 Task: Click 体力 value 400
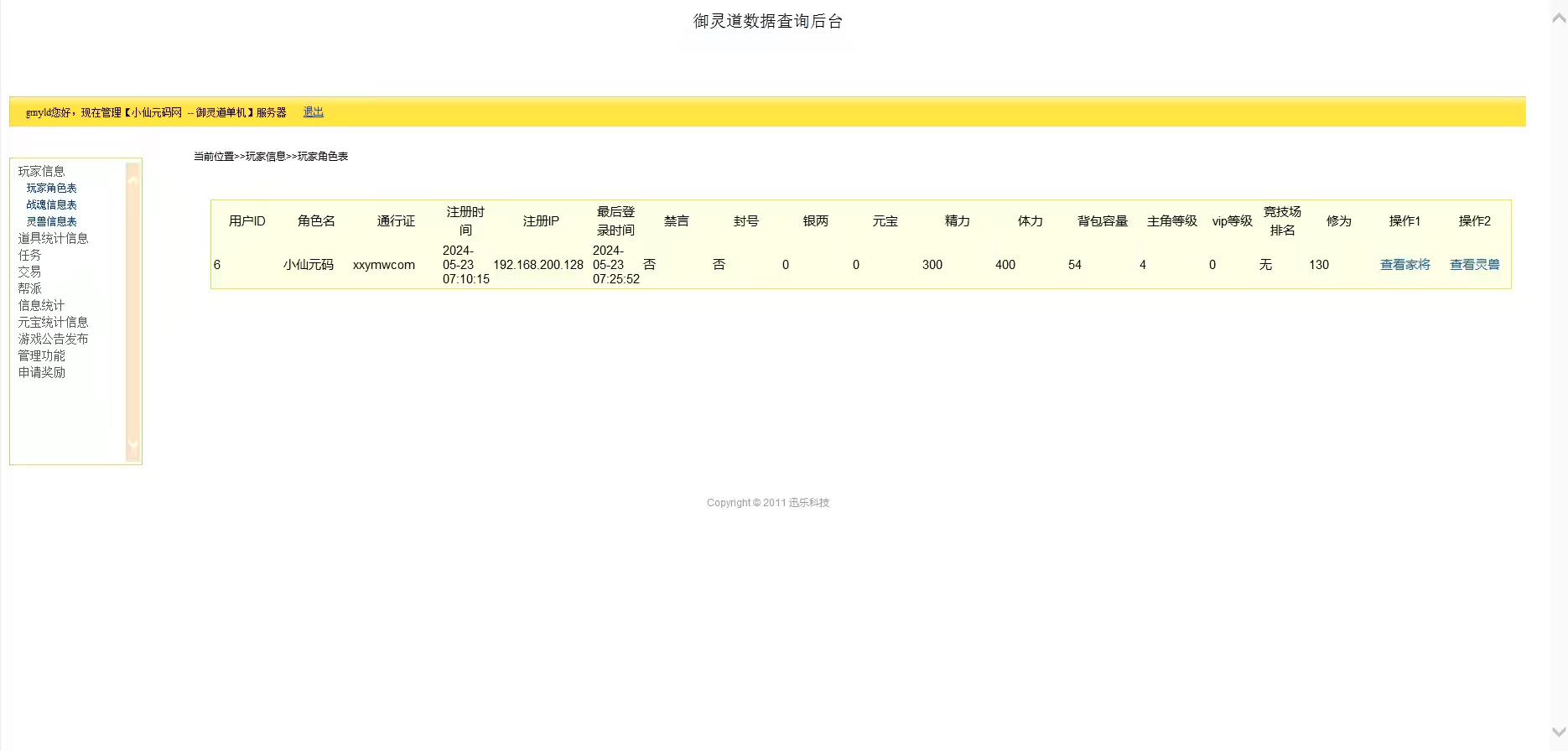pyautogui.click(x=1005, y=265)
